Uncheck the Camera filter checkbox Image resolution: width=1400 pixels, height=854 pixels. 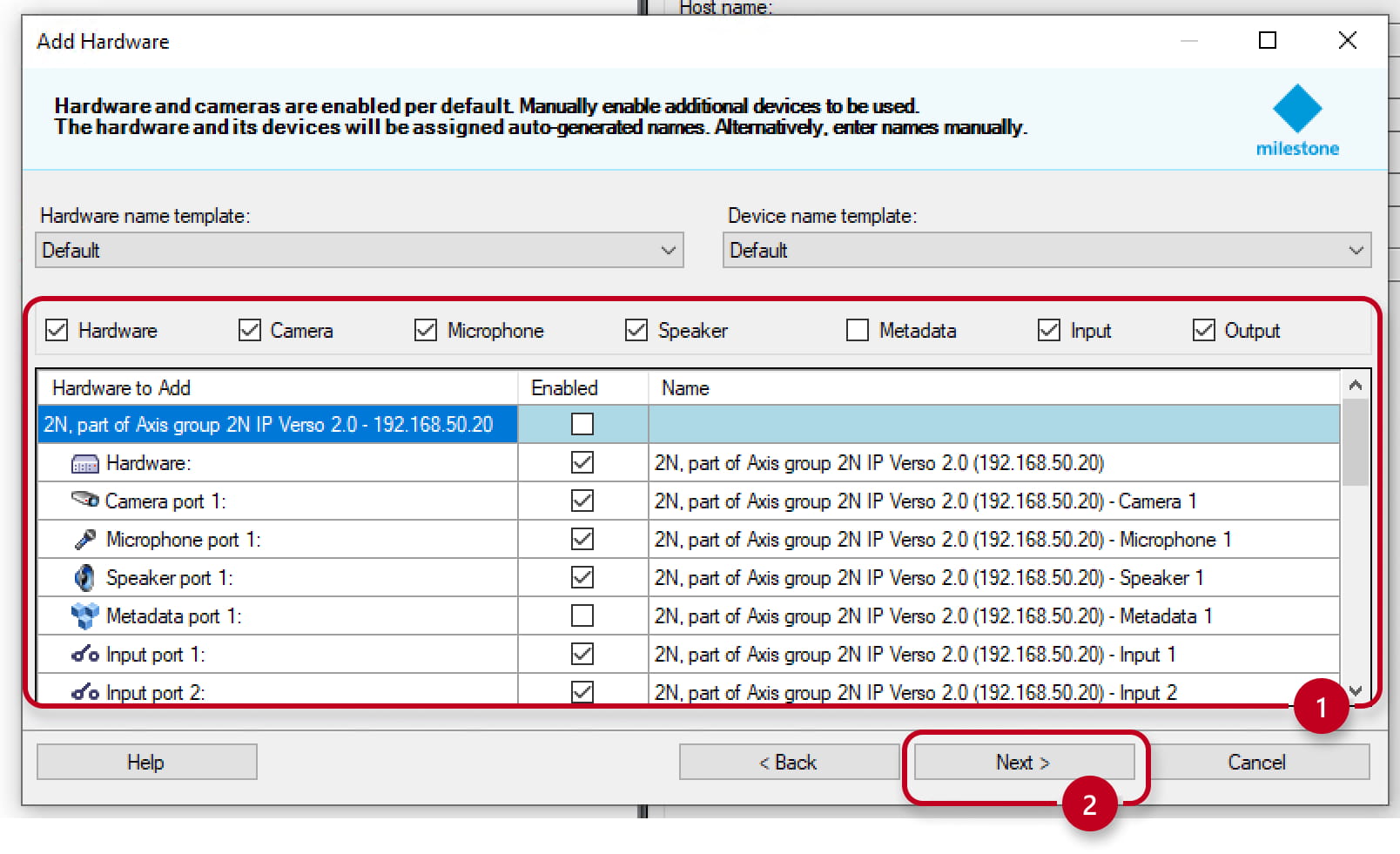tap(250, 330)
